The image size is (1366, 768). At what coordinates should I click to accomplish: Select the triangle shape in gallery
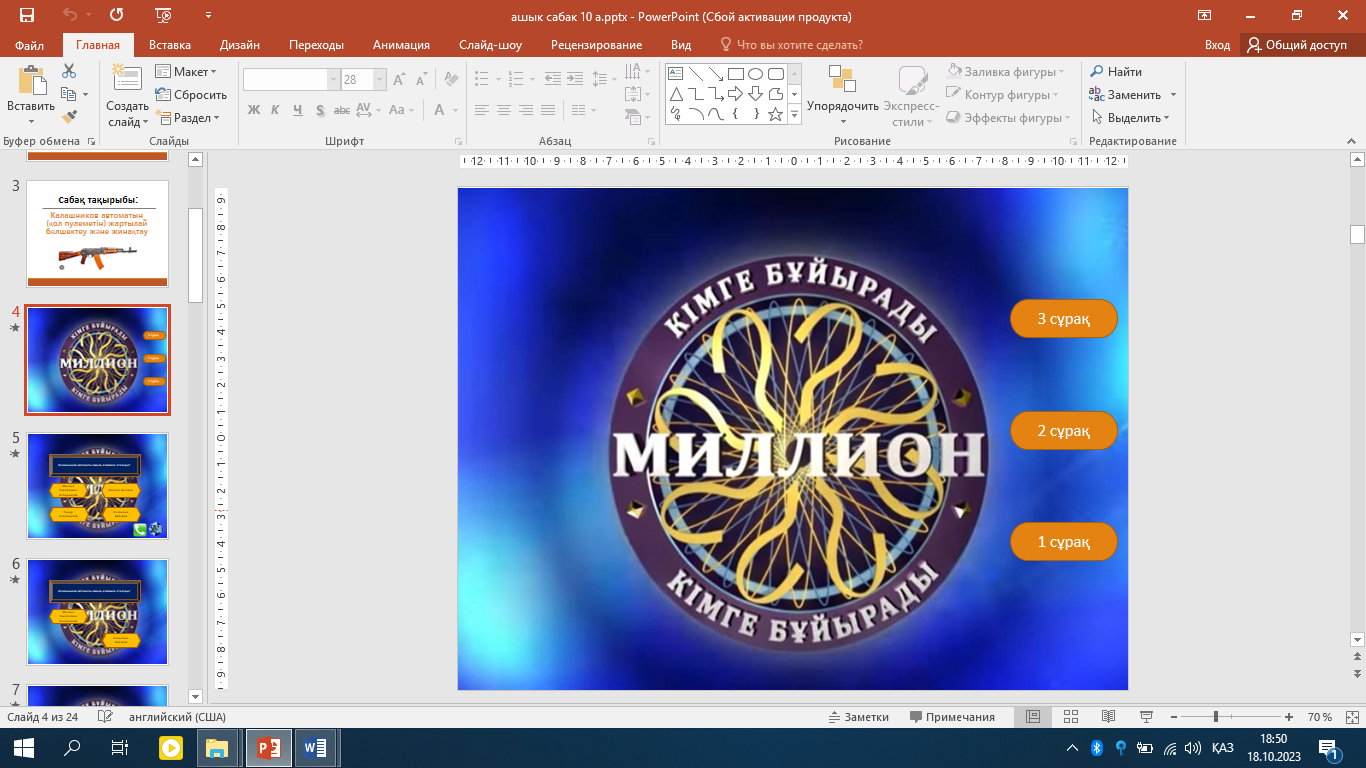pyautogui.click(x=675, y=94)
